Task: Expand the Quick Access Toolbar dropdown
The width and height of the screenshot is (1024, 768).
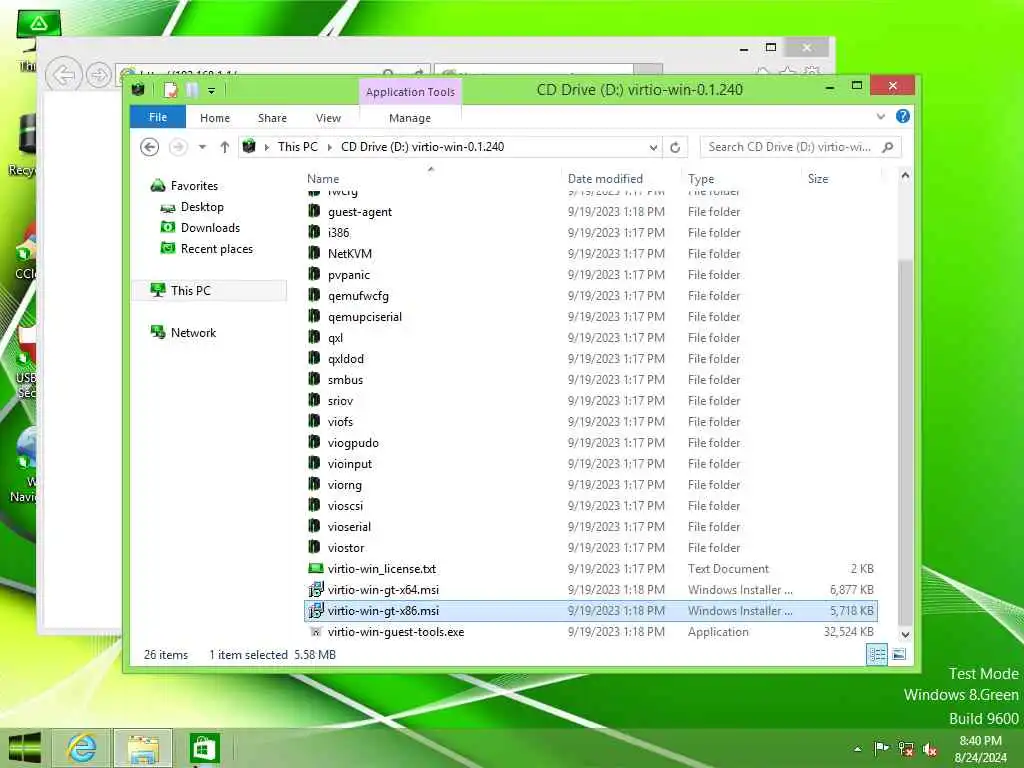Action: pos(212,91)
